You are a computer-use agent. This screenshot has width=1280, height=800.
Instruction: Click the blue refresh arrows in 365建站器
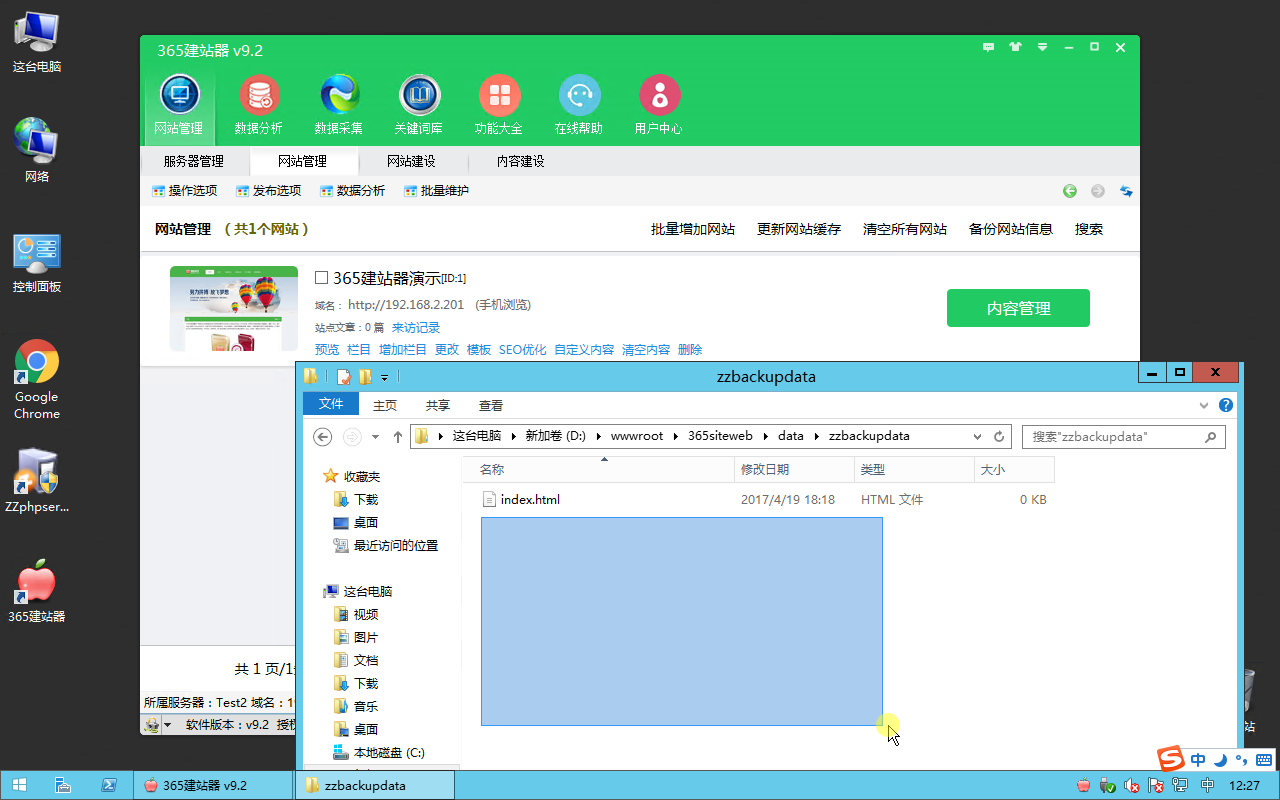tap(1126, 191)
